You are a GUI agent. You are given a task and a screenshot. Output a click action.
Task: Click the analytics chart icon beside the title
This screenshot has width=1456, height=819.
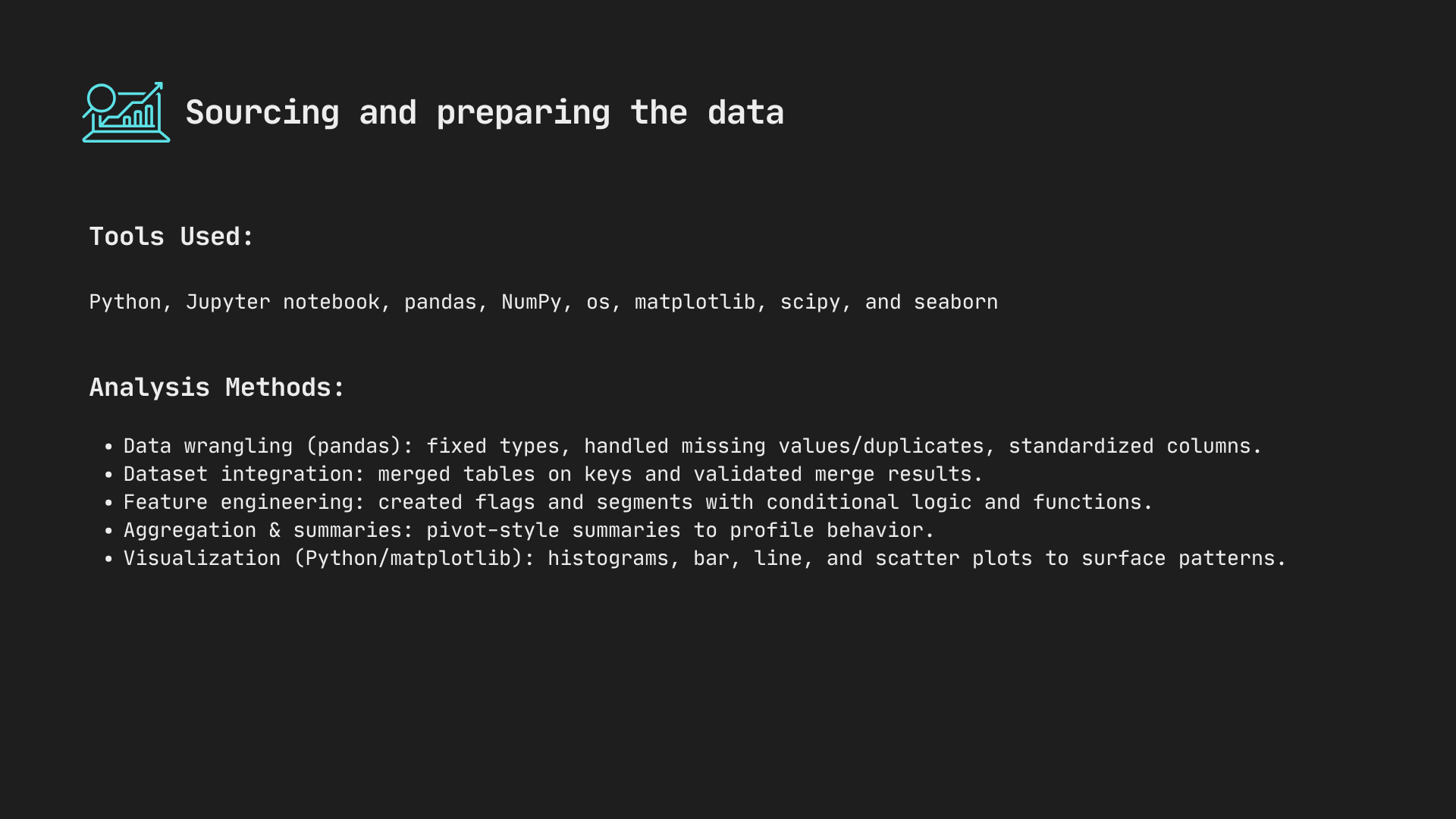coord(126,112)
